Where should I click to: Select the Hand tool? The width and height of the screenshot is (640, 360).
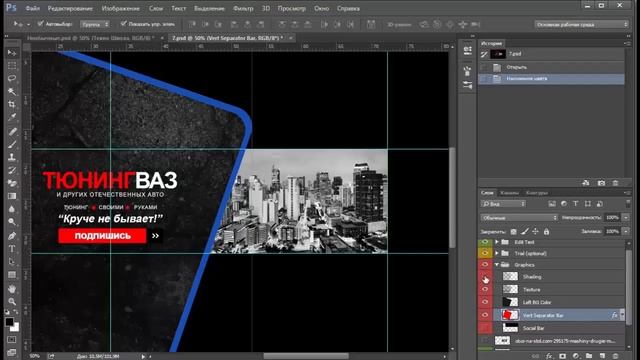click(x=12, y=289)
